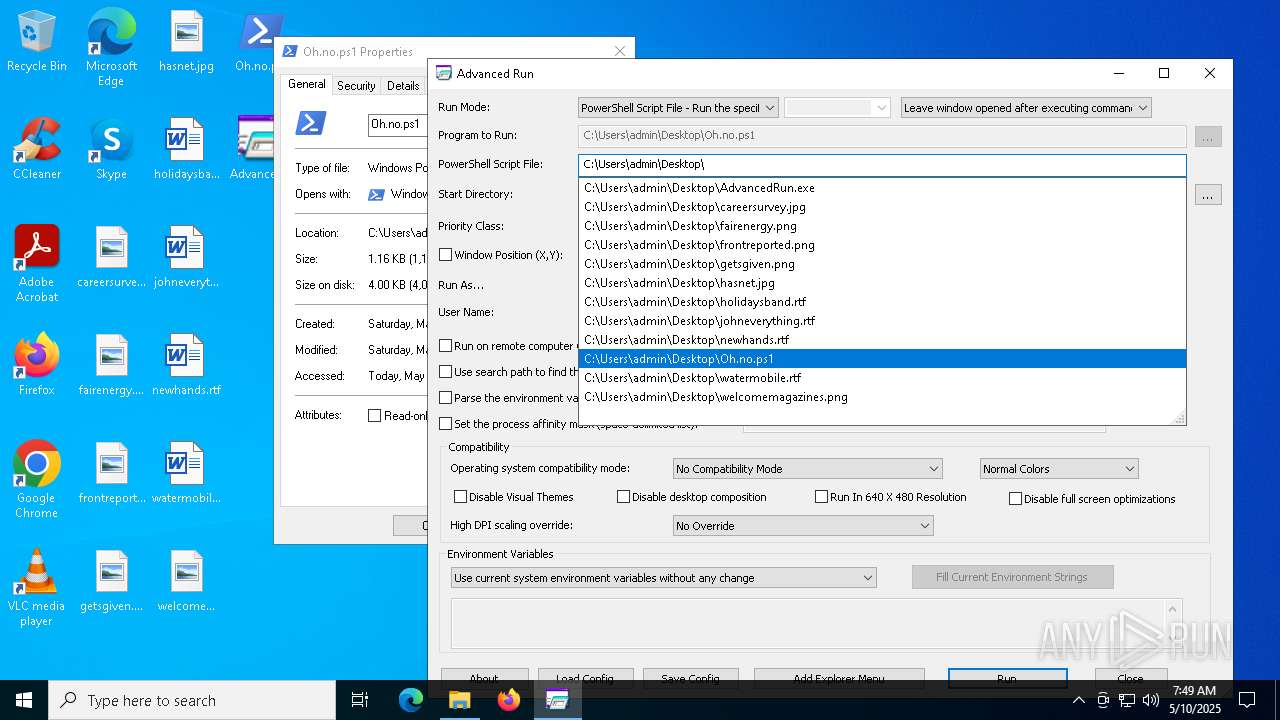Screen dimensions: 1280x720
Task: Launch Firefox from the desktop shortcut
Action: (x=37, y=366)
